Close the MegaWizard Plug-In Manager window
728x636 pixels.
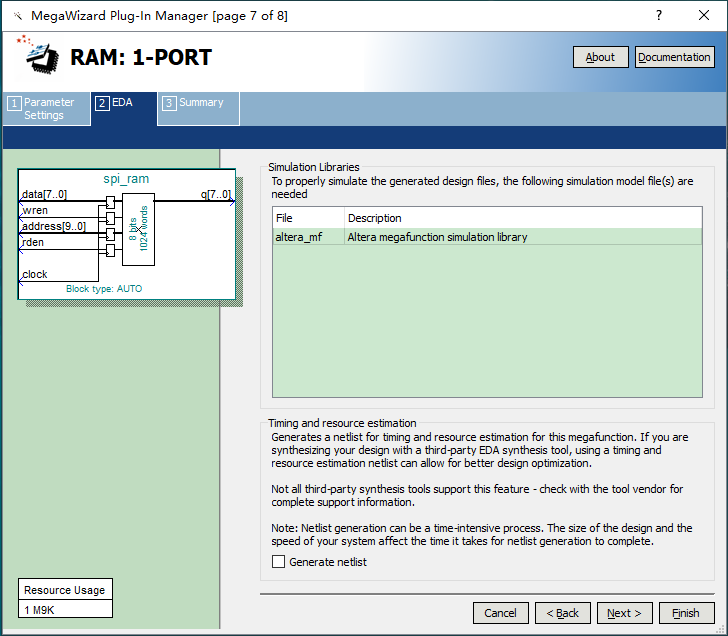tap(704, 16)
